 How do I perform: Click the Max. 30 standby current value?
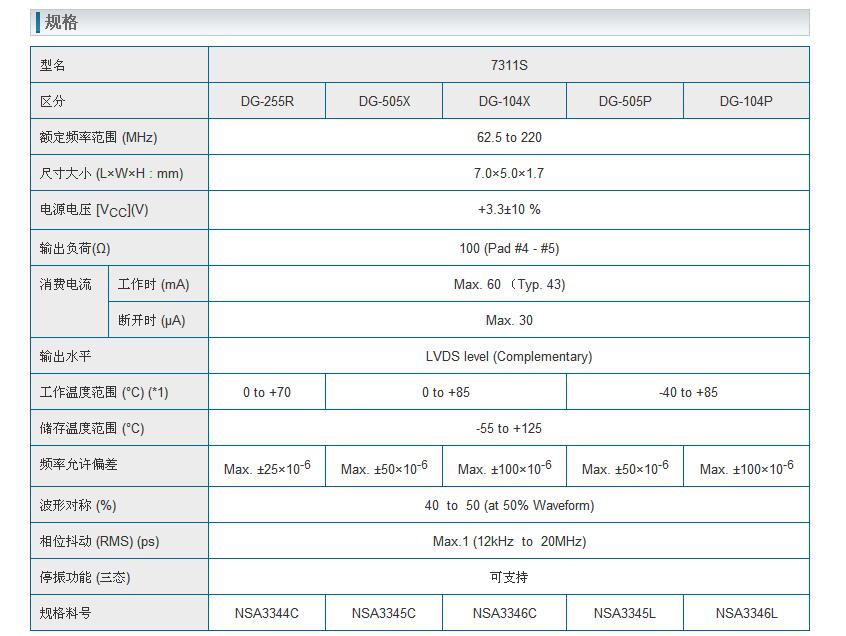(509, 320)
